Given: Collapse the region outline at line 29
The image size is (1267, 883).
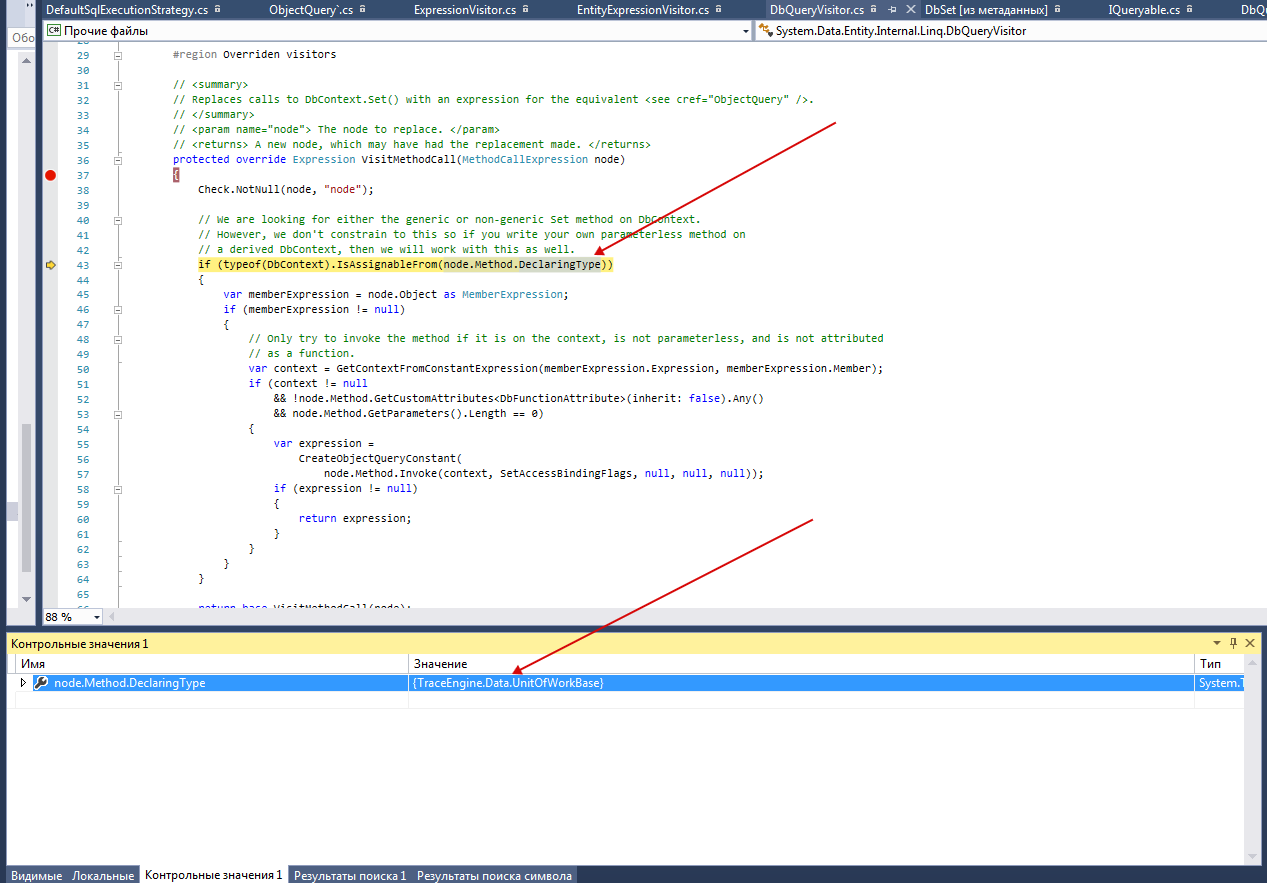Looking at the screenshot, I should click(117, 55).
